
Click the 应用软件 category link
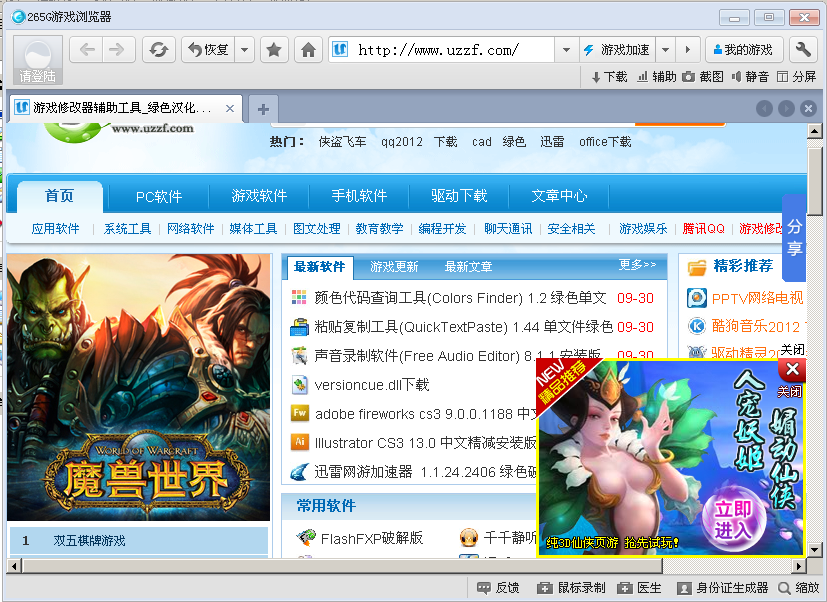pos(55,229)
